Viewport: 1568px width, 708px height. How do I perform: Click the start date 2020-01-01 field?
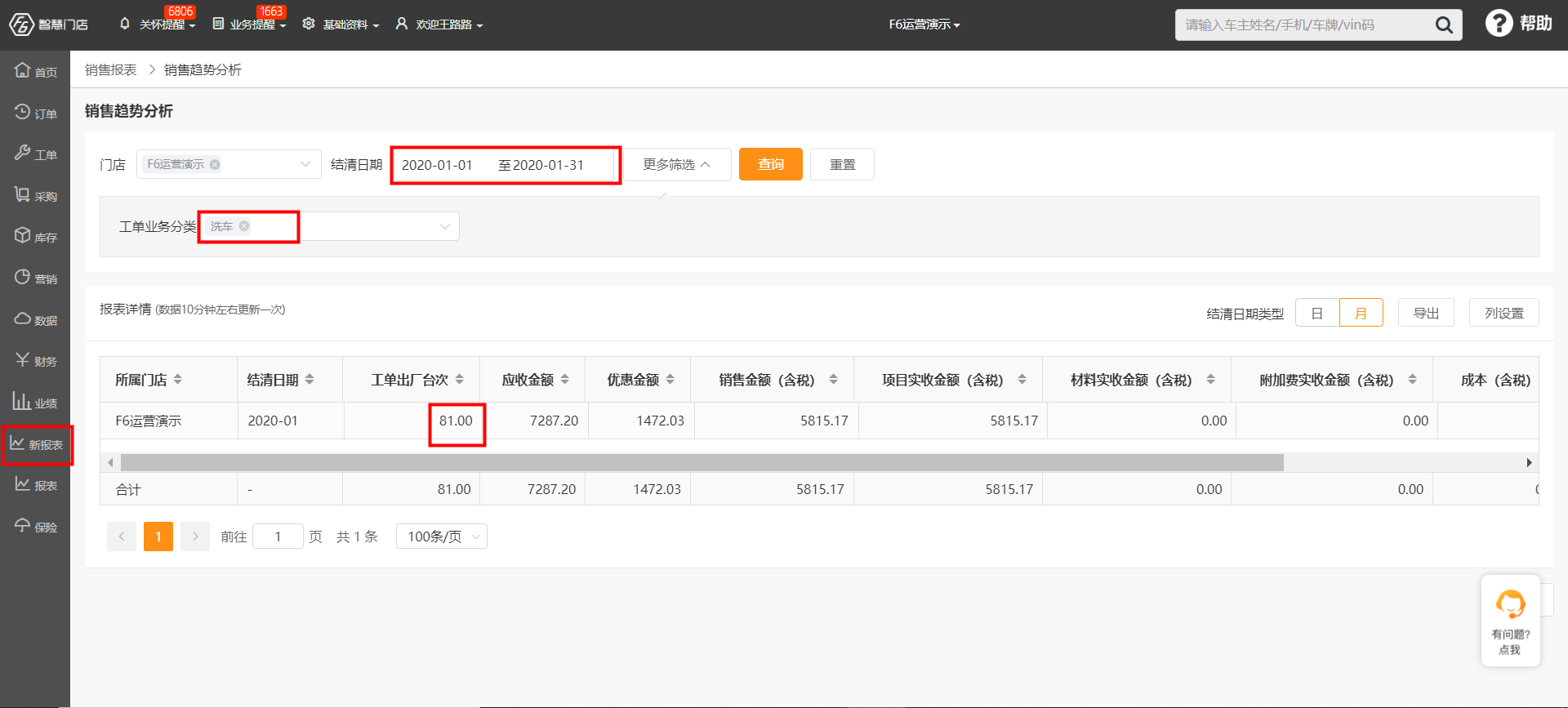(x=437, y=165)
